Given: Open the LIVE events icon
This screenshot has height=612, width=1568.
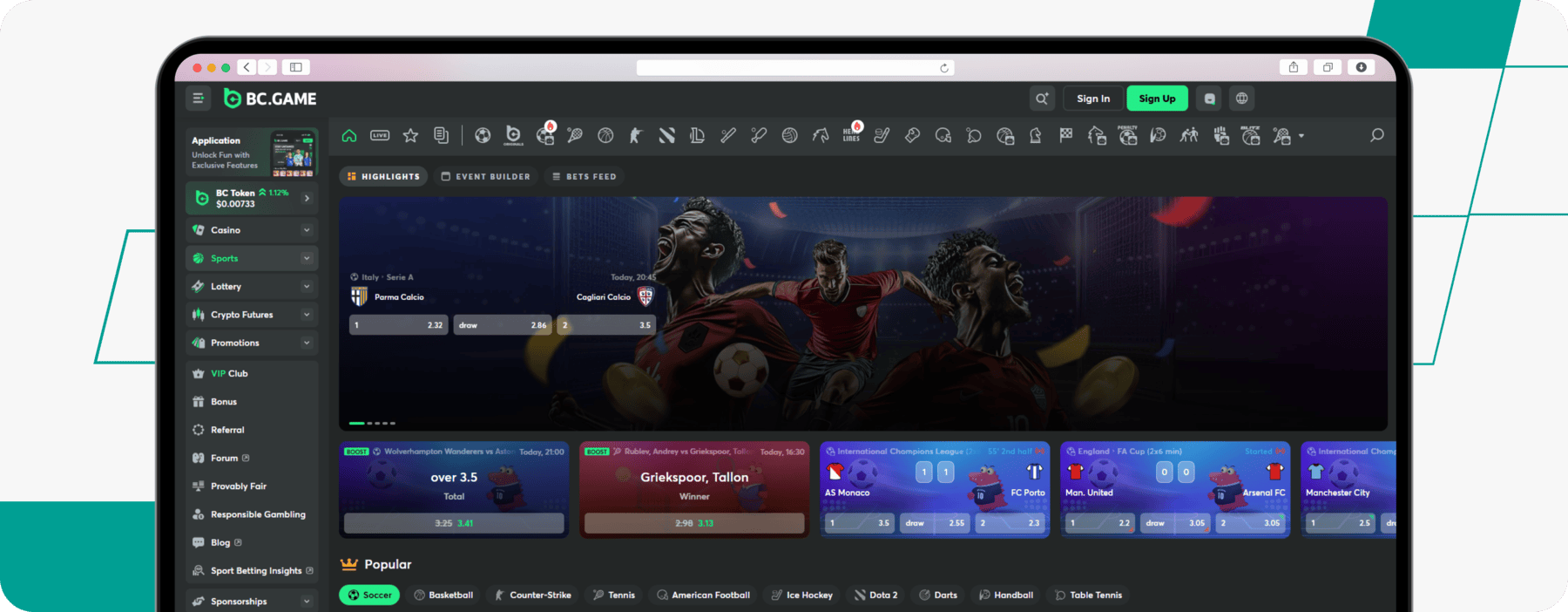Looking at the screenshot, I should (380, 135).
